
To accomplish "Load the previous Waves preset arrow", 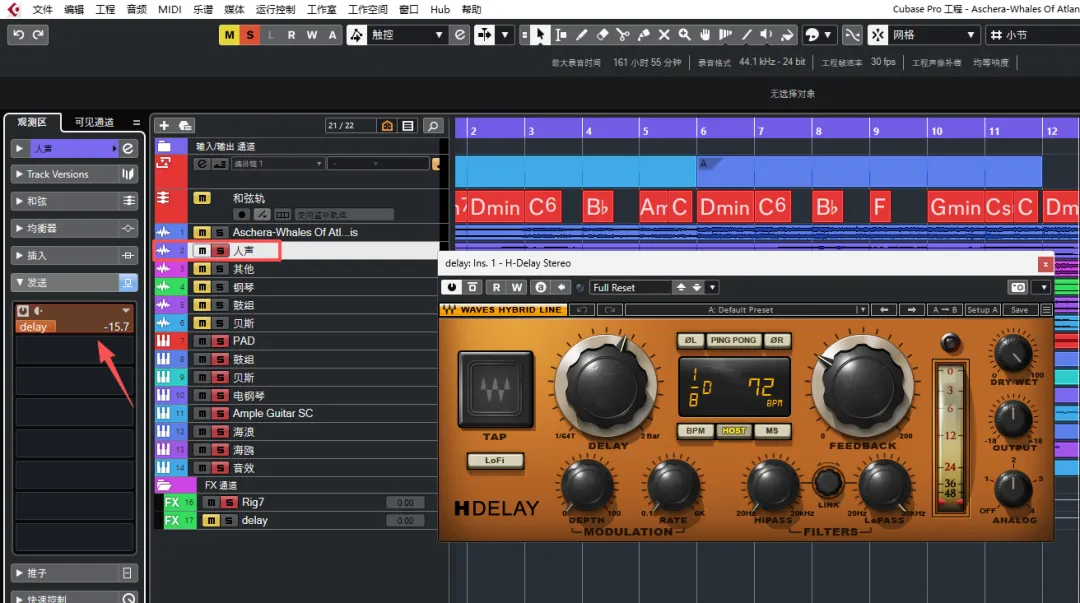I will 884,310.
